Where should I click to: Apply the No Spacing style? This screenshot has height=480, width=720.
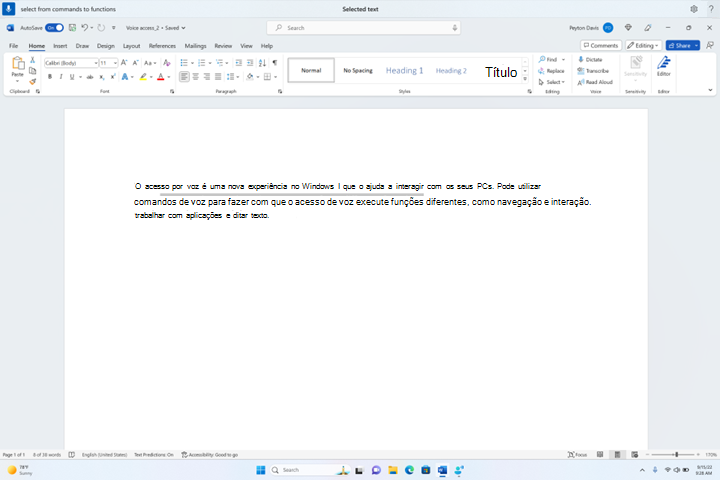pos(358,70)
